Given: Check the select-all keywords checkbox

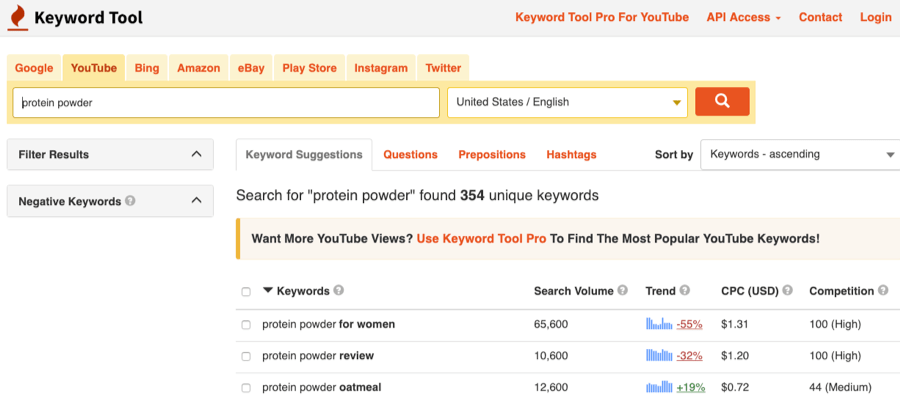Looking at the screenshot, I should coord(246,292).
